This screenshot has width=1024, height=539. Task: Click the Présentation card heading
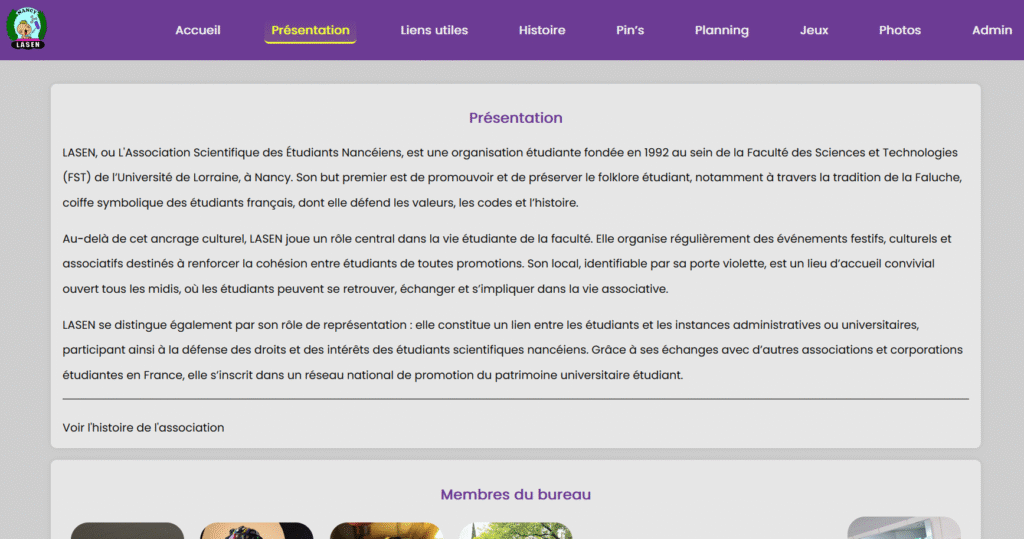tap(516, 118)
